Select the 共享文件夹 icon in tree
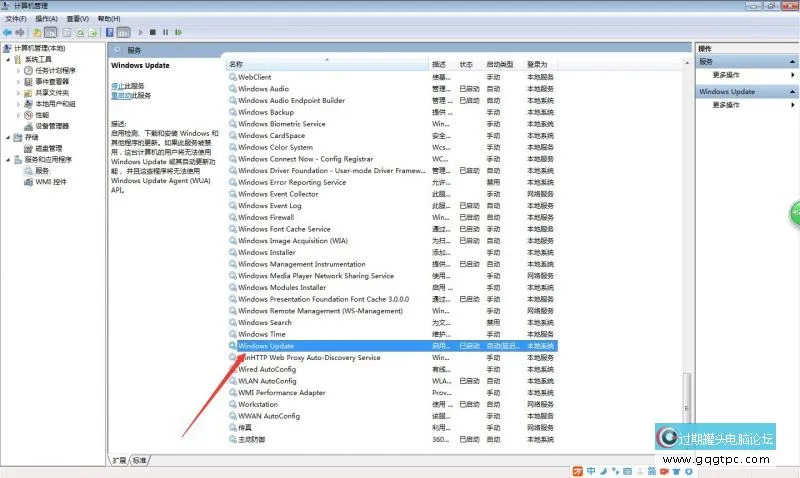The width and height of the screenshot is (800, 478). [29, 93]
